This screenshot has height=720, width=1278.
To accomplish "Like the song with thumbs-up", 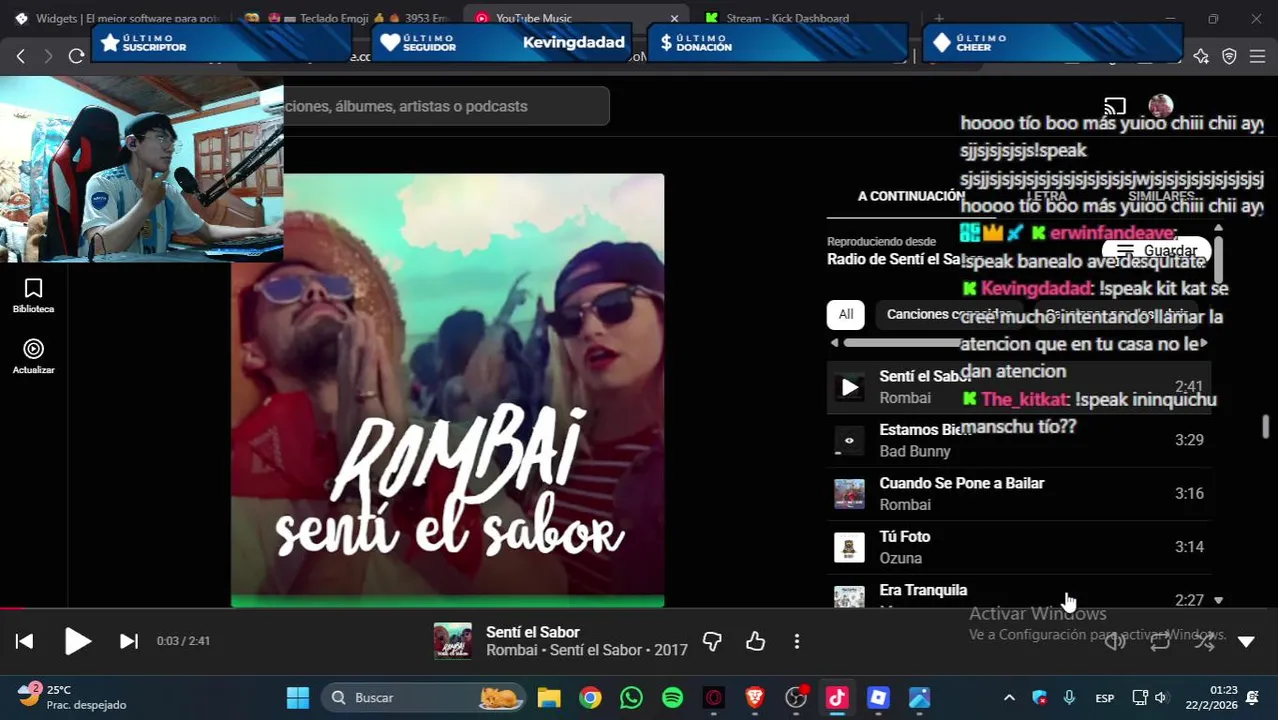I will (755, 641).
